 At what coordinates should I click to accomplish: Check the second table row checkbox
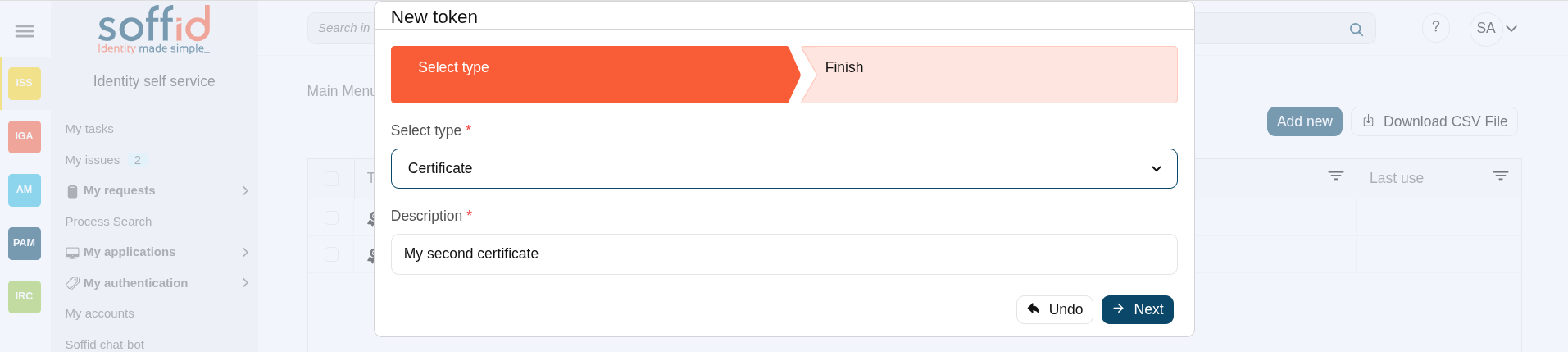click(332, 254)
